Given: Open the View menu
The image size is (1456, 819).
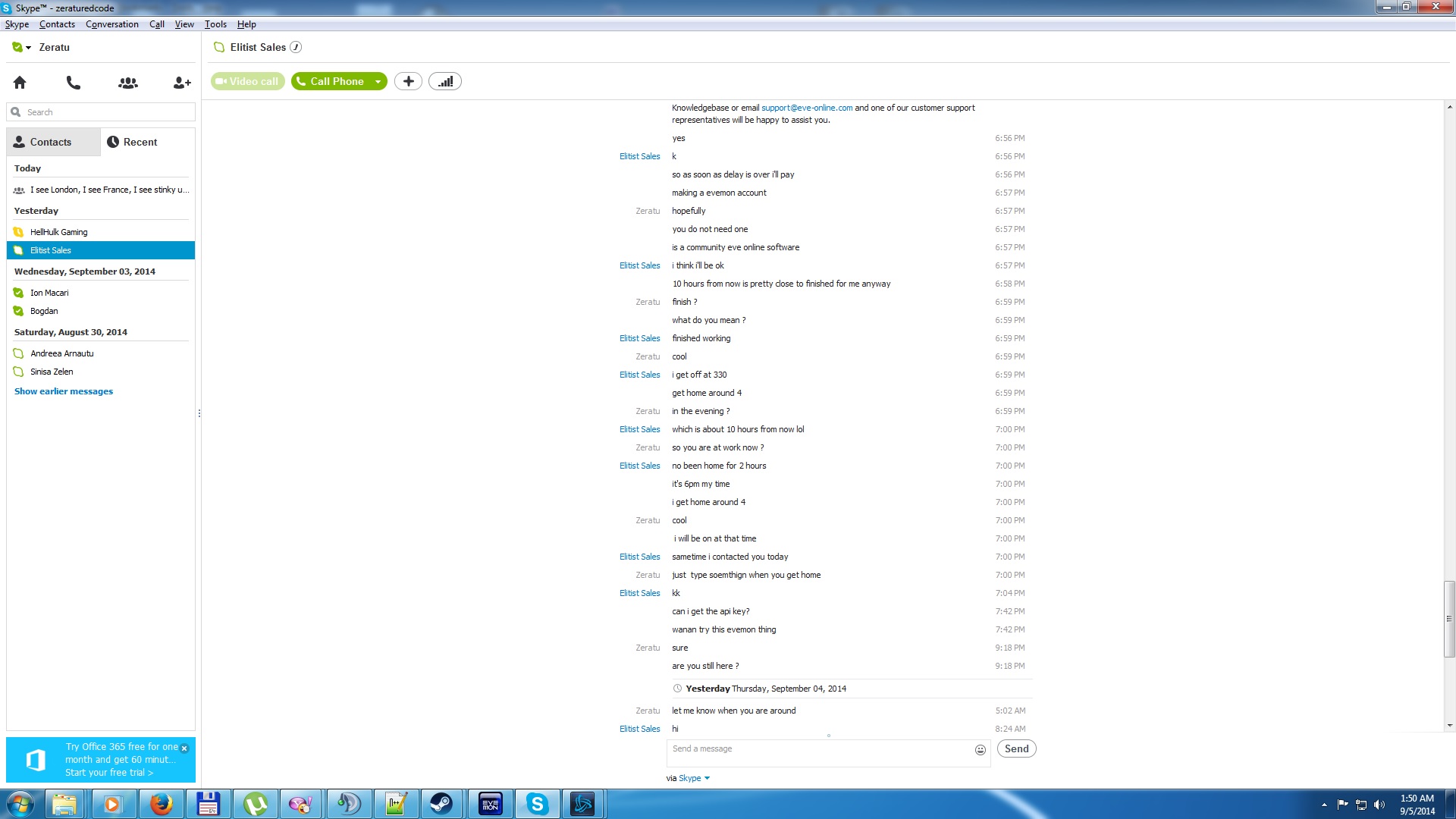Looking at the screenshot, I should point(184,24).
